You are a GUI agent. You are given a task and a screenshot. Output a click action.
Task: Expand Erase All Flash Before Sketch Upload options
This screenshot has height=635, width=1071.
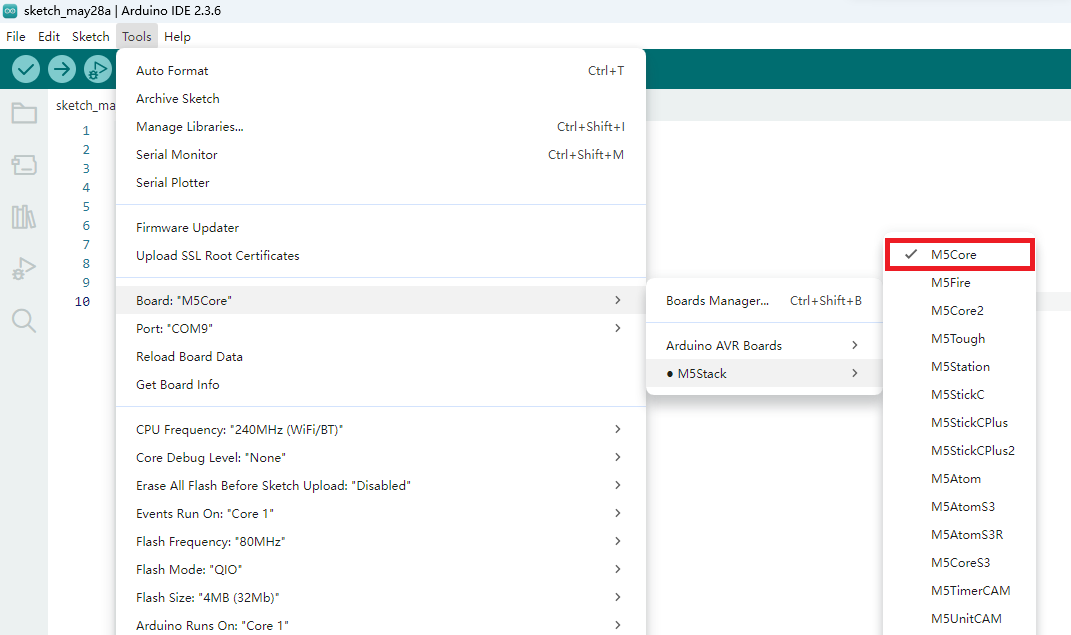click(380, 485)
